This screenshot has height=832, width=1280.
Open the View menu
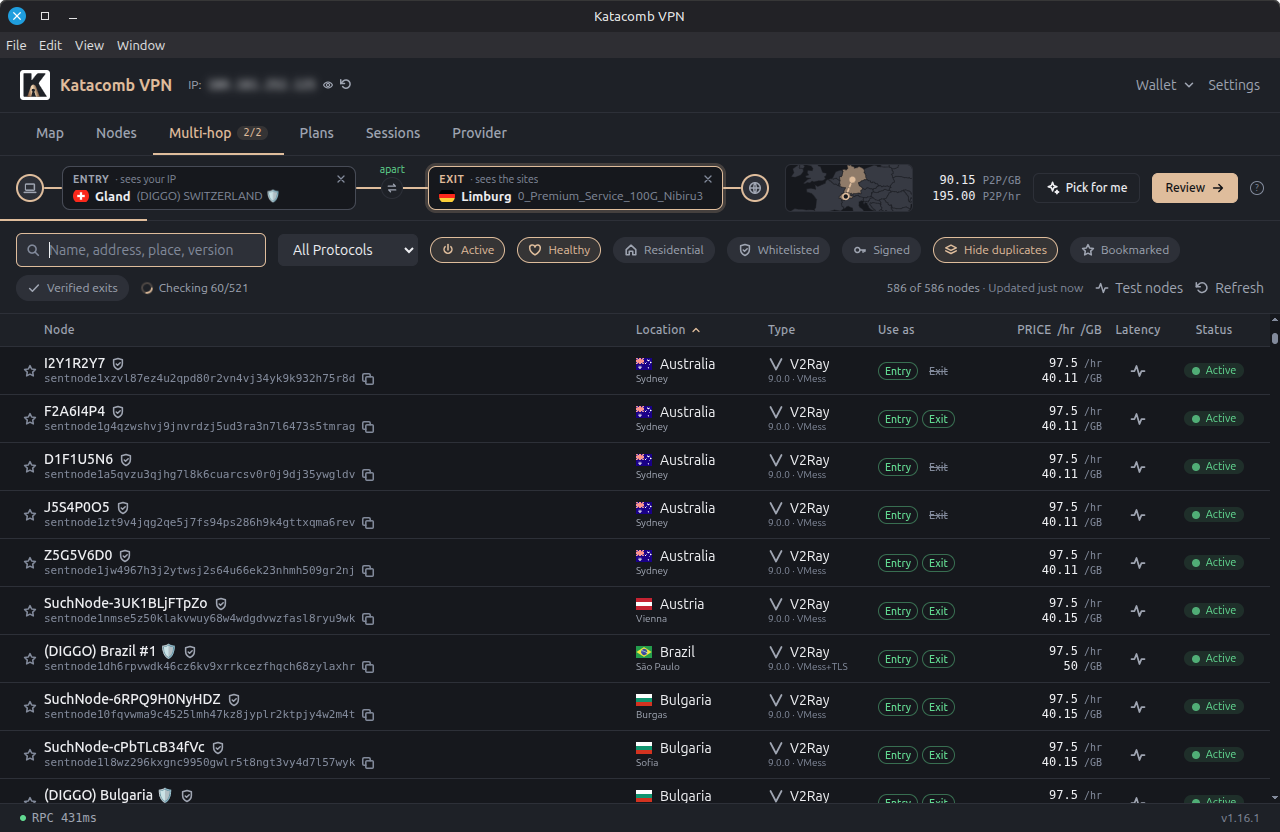coord(89,45)
